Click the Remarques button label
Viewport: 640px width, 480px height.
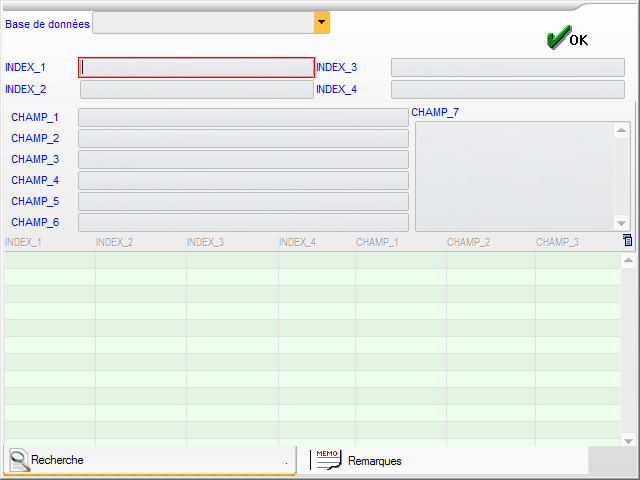tap(374, 461)
